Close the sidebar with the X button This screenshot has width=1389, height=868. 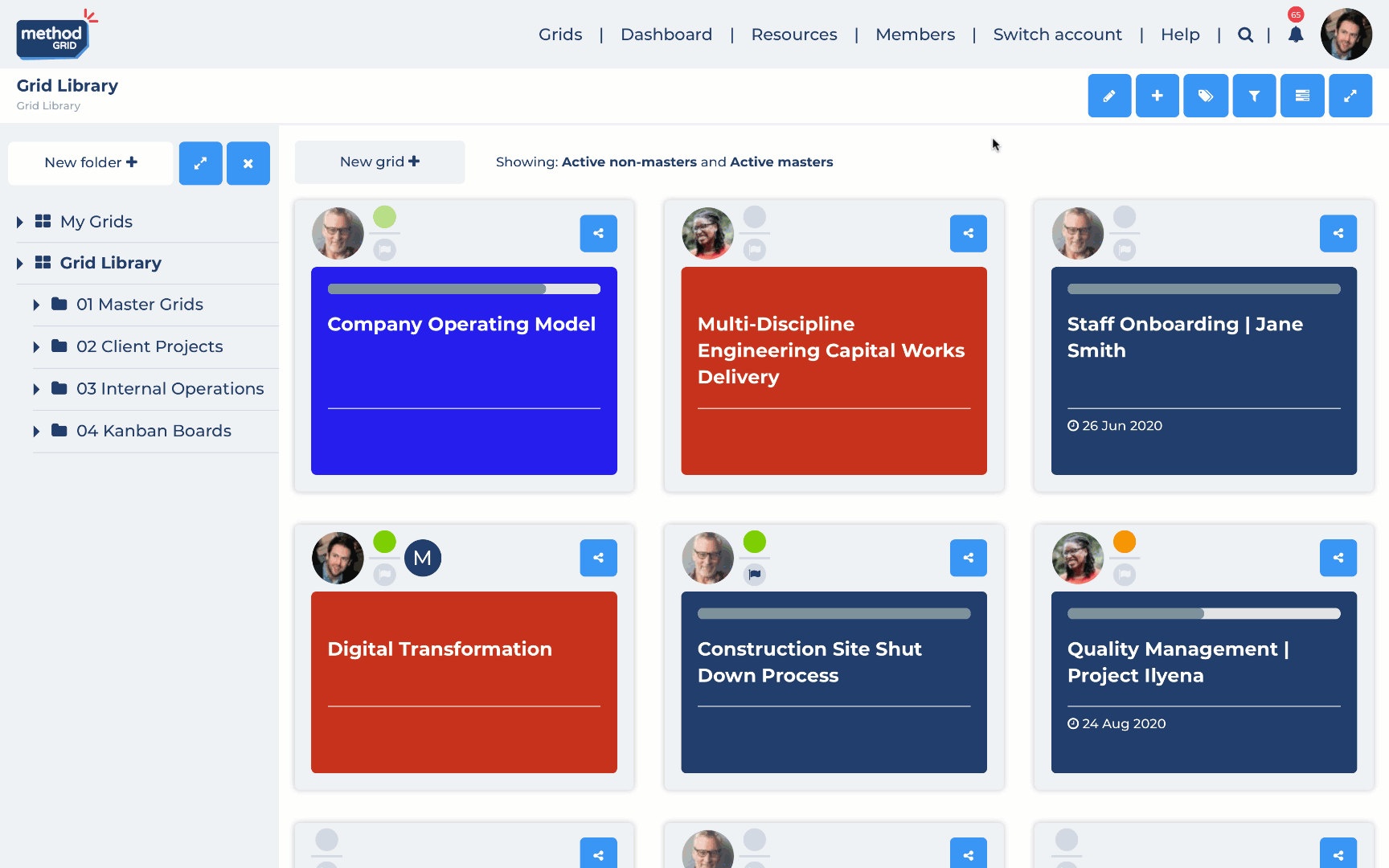[x=248, y=163]
